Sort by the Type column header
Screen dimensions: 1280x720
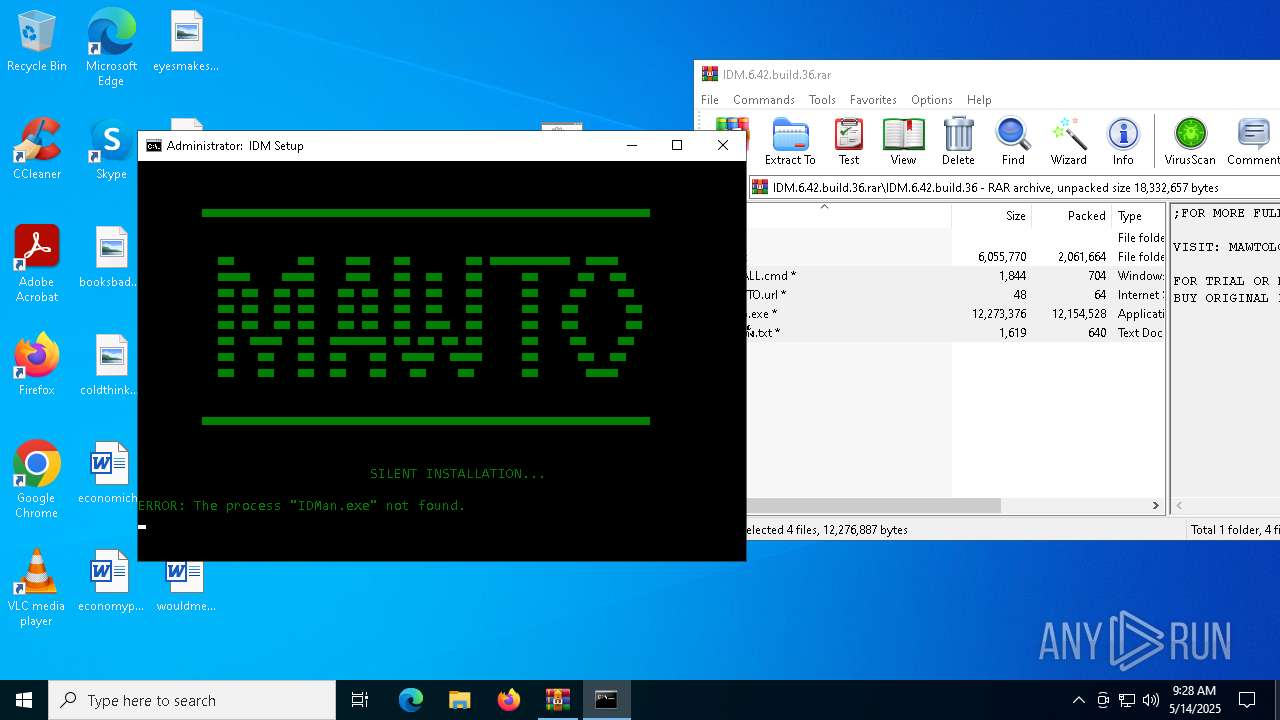[1138, 216]
